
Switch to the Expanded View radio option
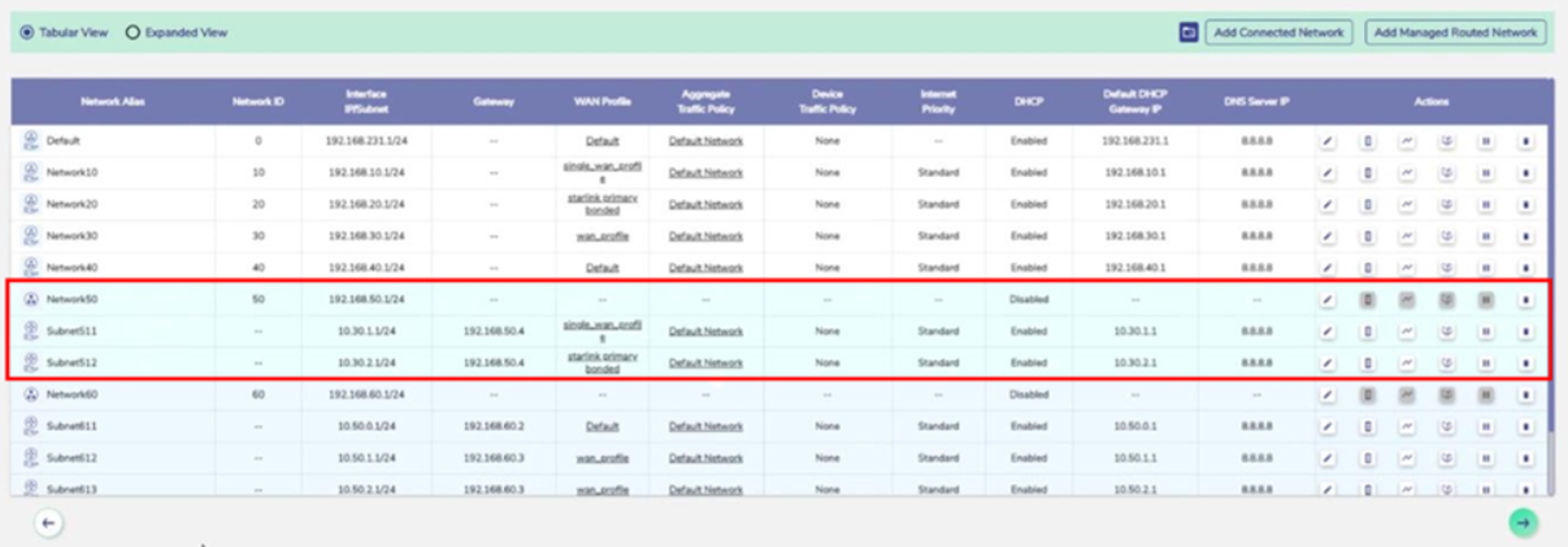132,33
